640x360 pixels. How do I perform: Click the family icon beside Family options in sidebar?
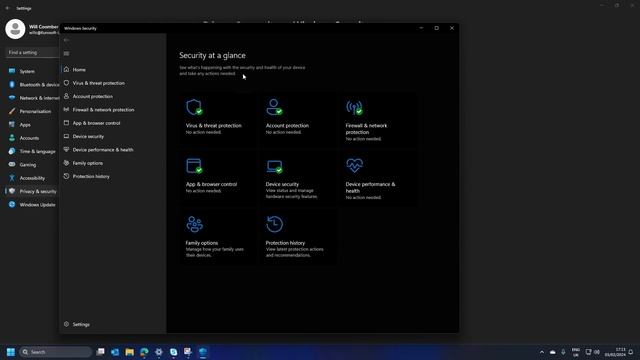[x=67, y=163]
